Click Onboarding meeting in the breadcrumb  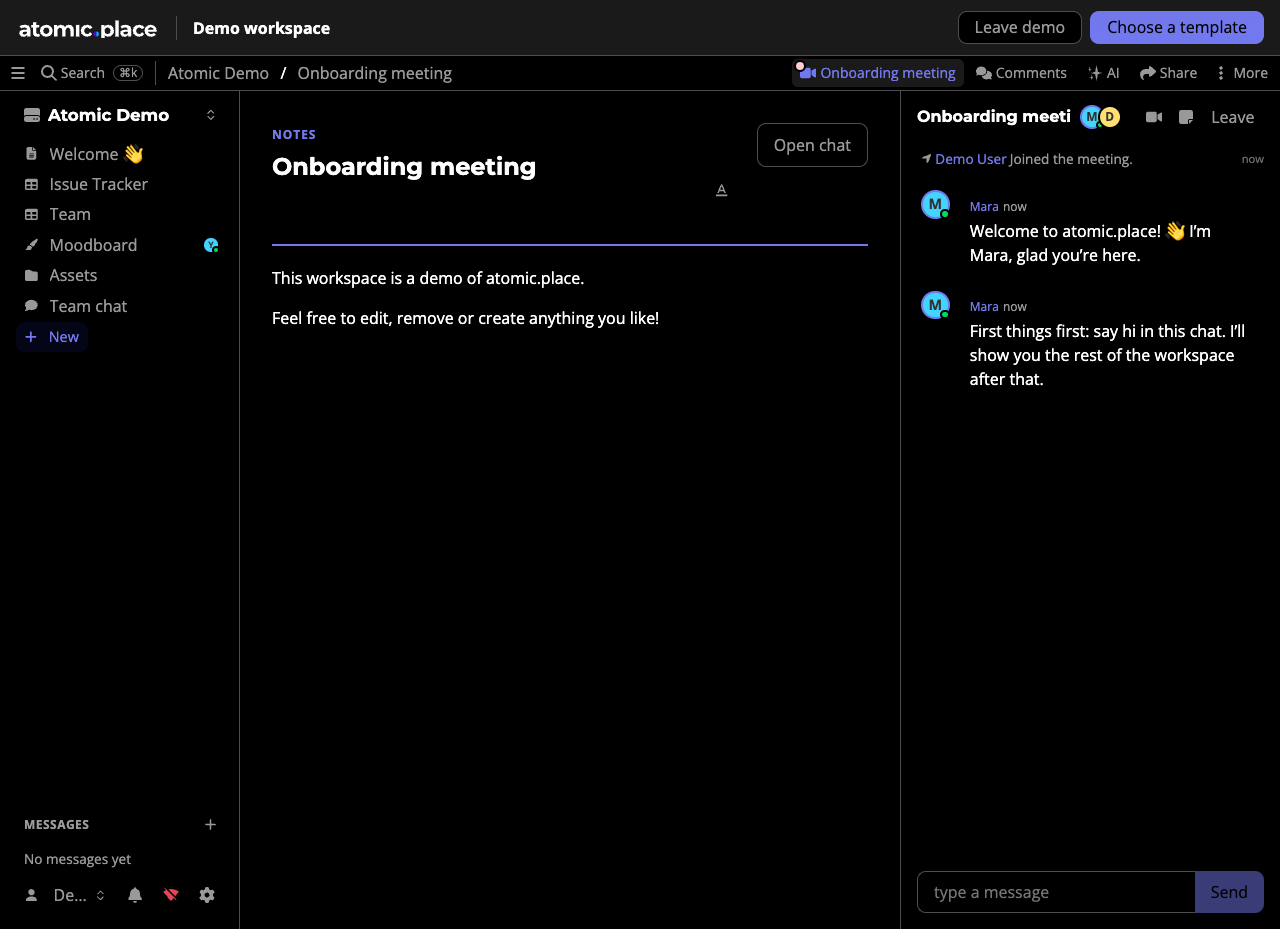[374, 73]
